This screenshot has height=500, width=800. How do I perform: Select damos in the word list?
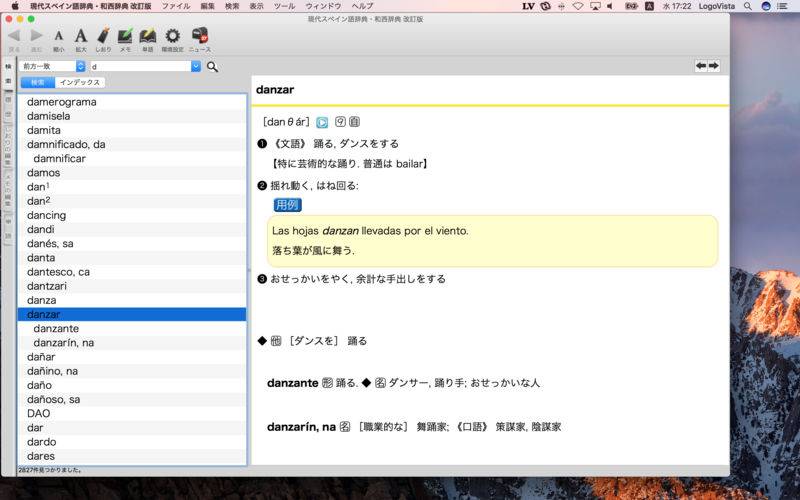point(132,173)
